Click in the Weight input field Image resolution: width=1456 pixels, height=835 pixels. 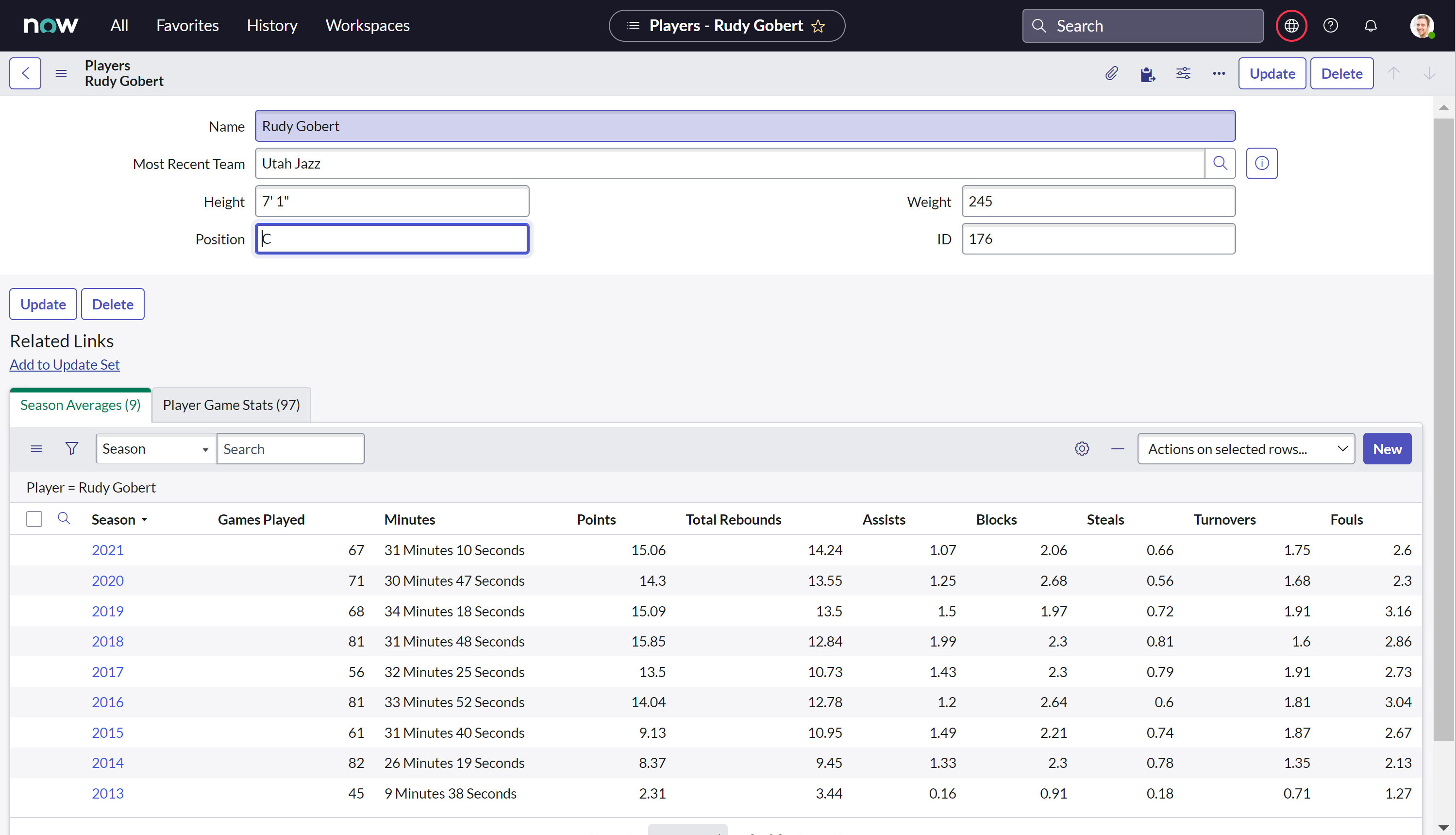coord(1099,201)
